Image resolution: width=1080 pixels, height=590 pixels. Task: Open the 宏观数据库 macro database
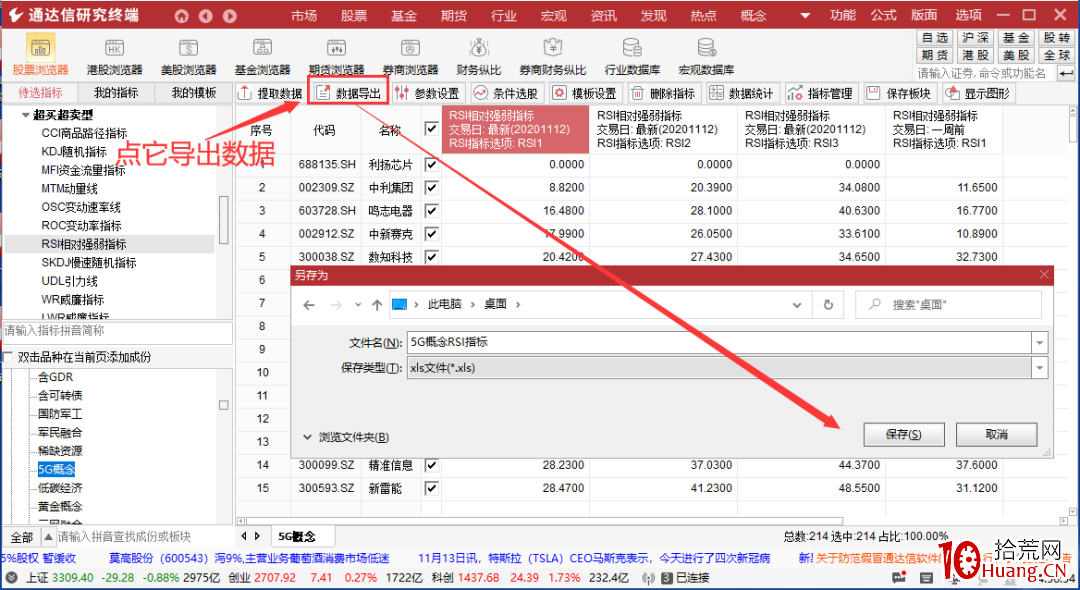(x=706, y=56)
